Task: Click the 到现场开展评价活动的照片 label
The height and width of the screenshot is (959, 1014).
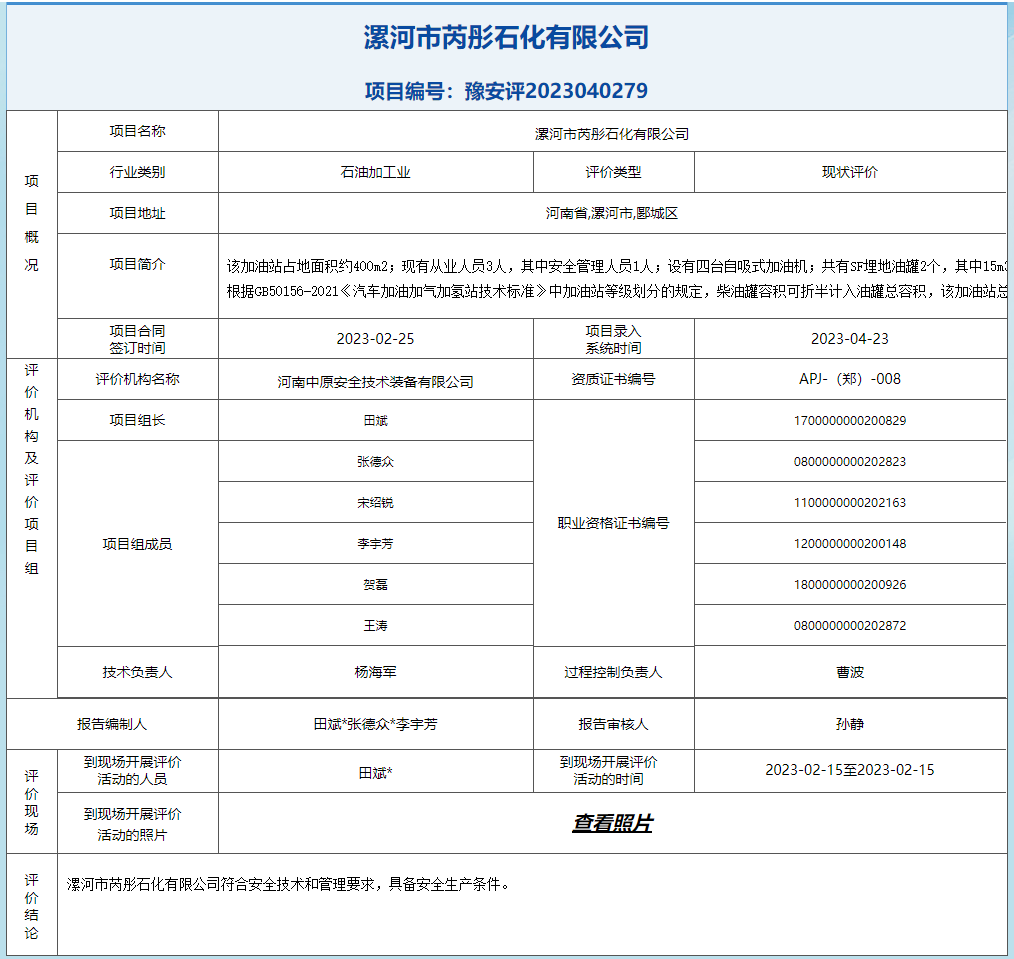Action: pyautogui.click(x=133, y=824)
